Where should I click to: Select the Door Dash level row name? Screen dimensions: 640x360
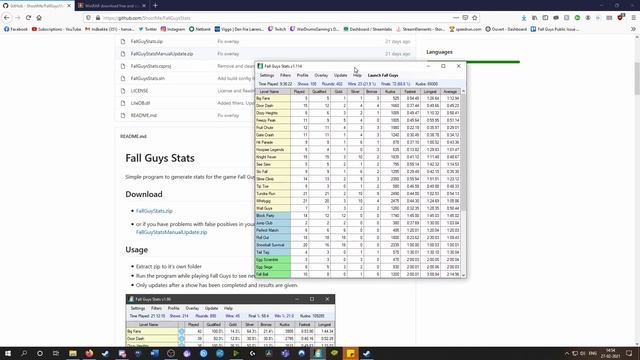pyautogui.click(x=273, y=106)
